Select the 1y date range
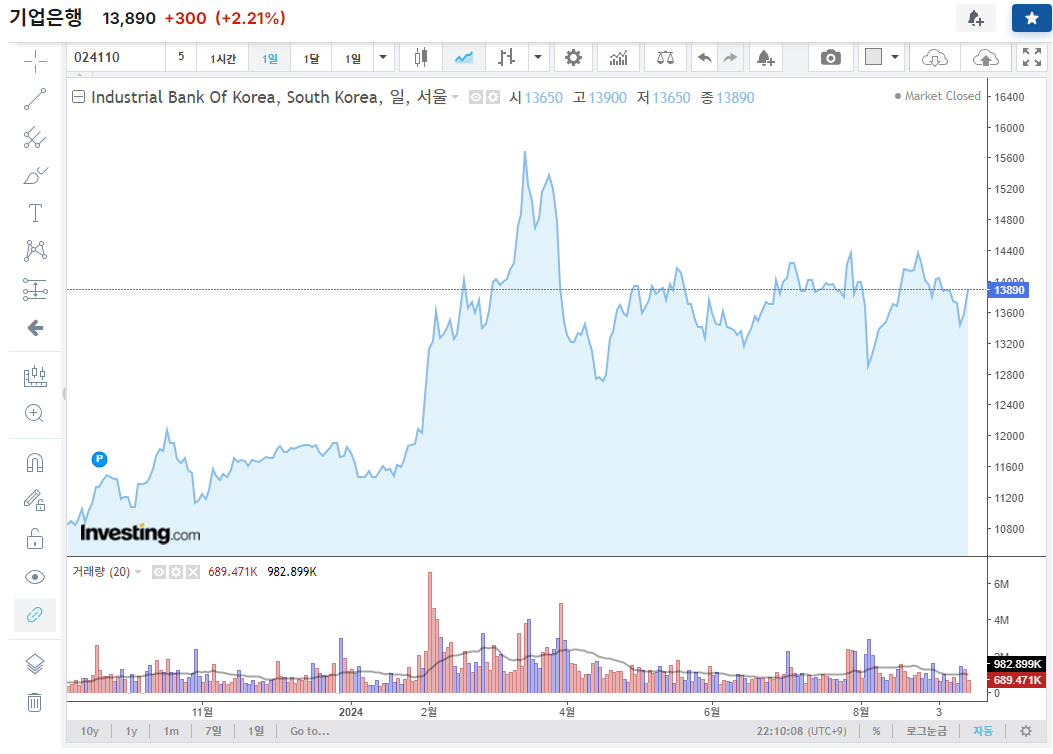This screenshot has height=754, width=1053. tap(131, 731)
